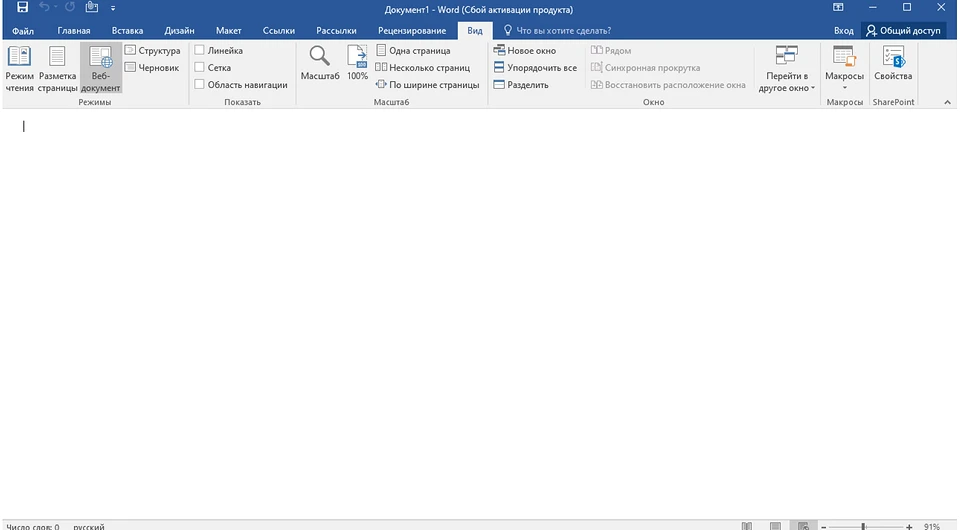Switch to the Рецензирование tab

tap(411, 31)
